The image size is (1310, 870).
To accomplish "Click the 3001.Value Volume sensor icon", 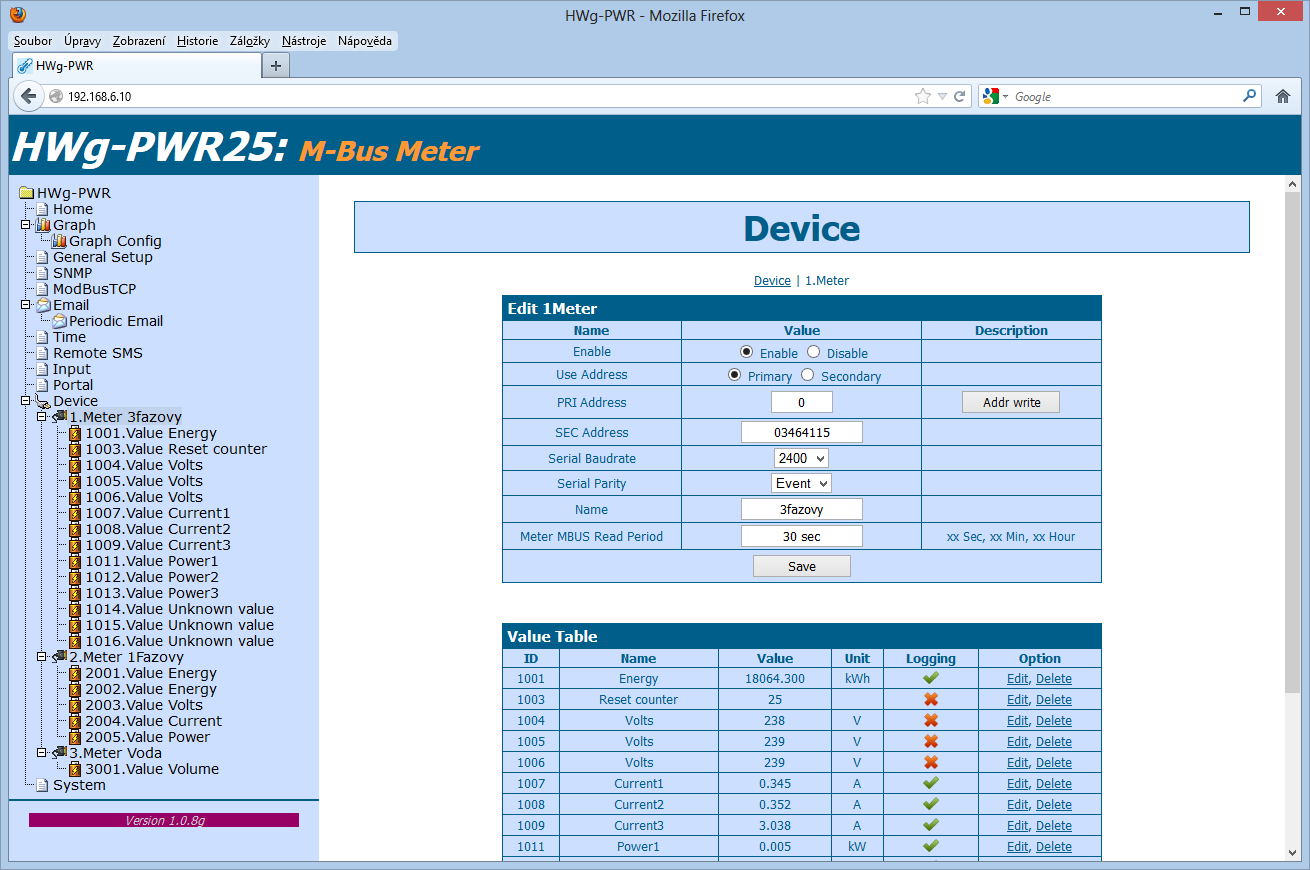I will point(75,769).
